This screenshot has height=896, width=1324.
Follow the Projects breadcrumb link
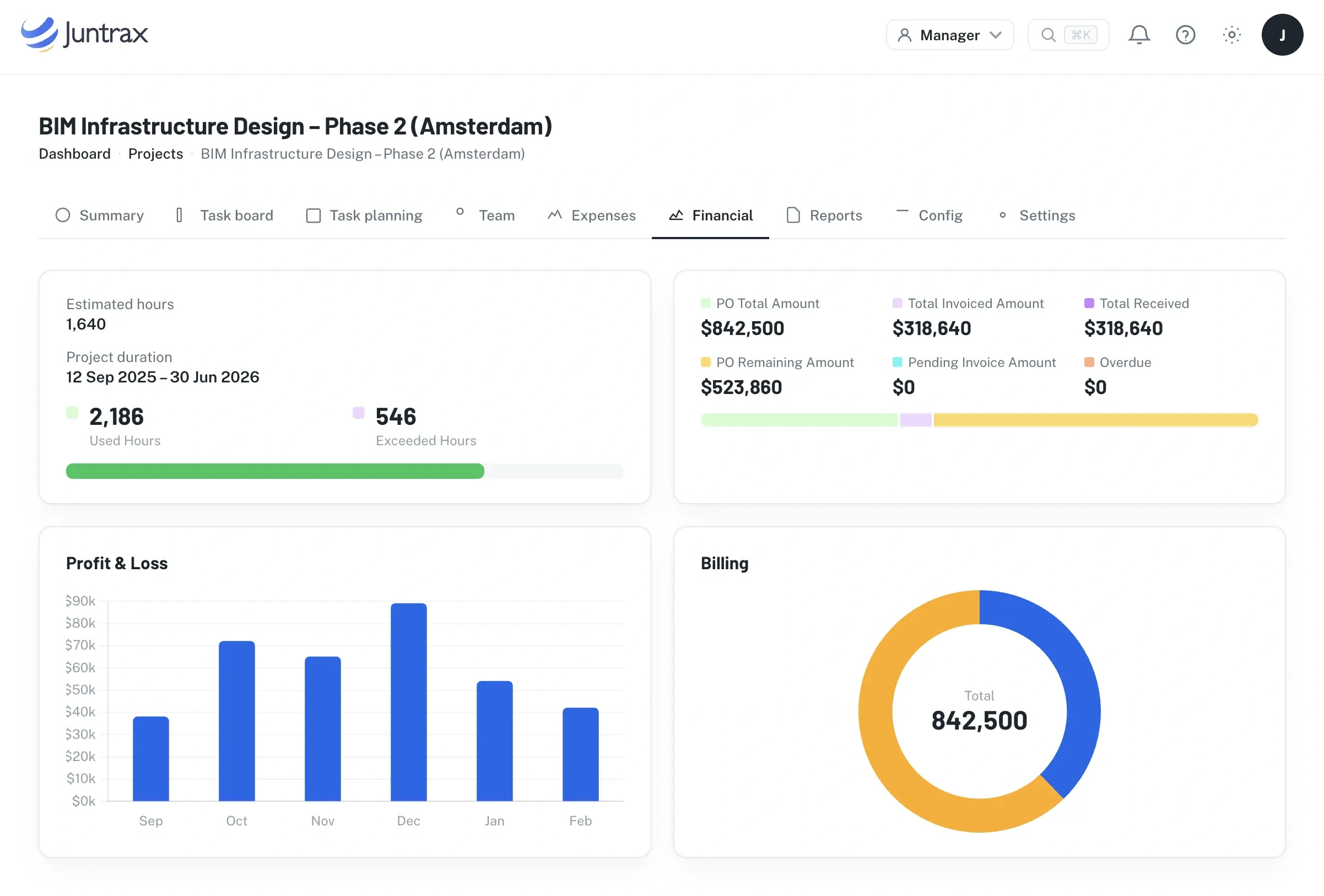pos(155,154)
